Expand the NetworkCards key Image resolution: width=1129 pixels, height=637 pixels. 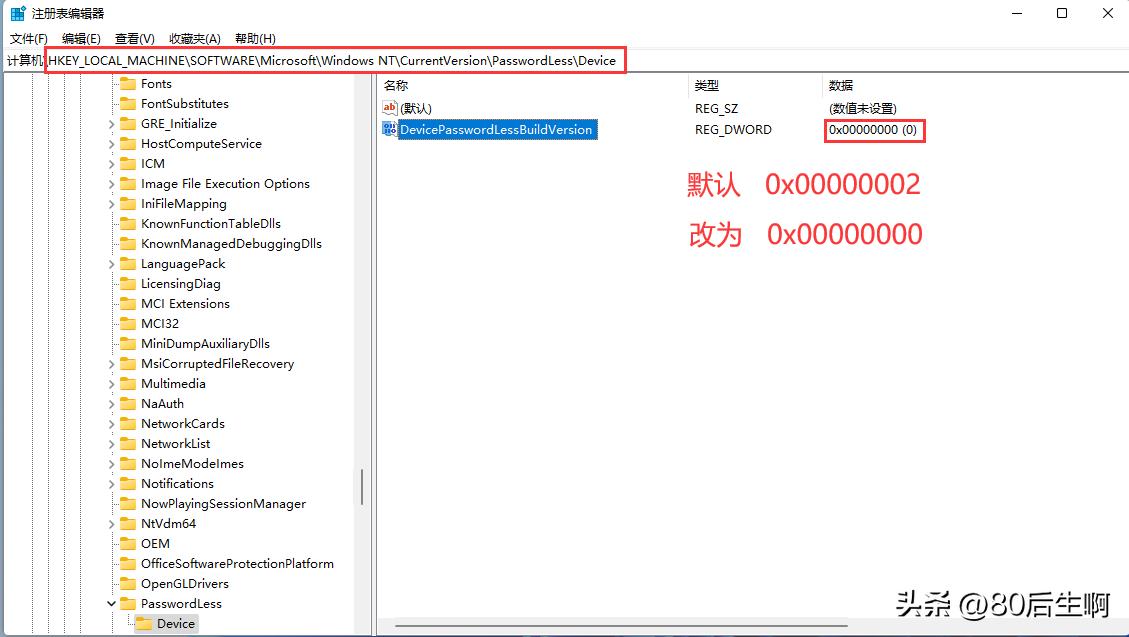pos(110,423)
